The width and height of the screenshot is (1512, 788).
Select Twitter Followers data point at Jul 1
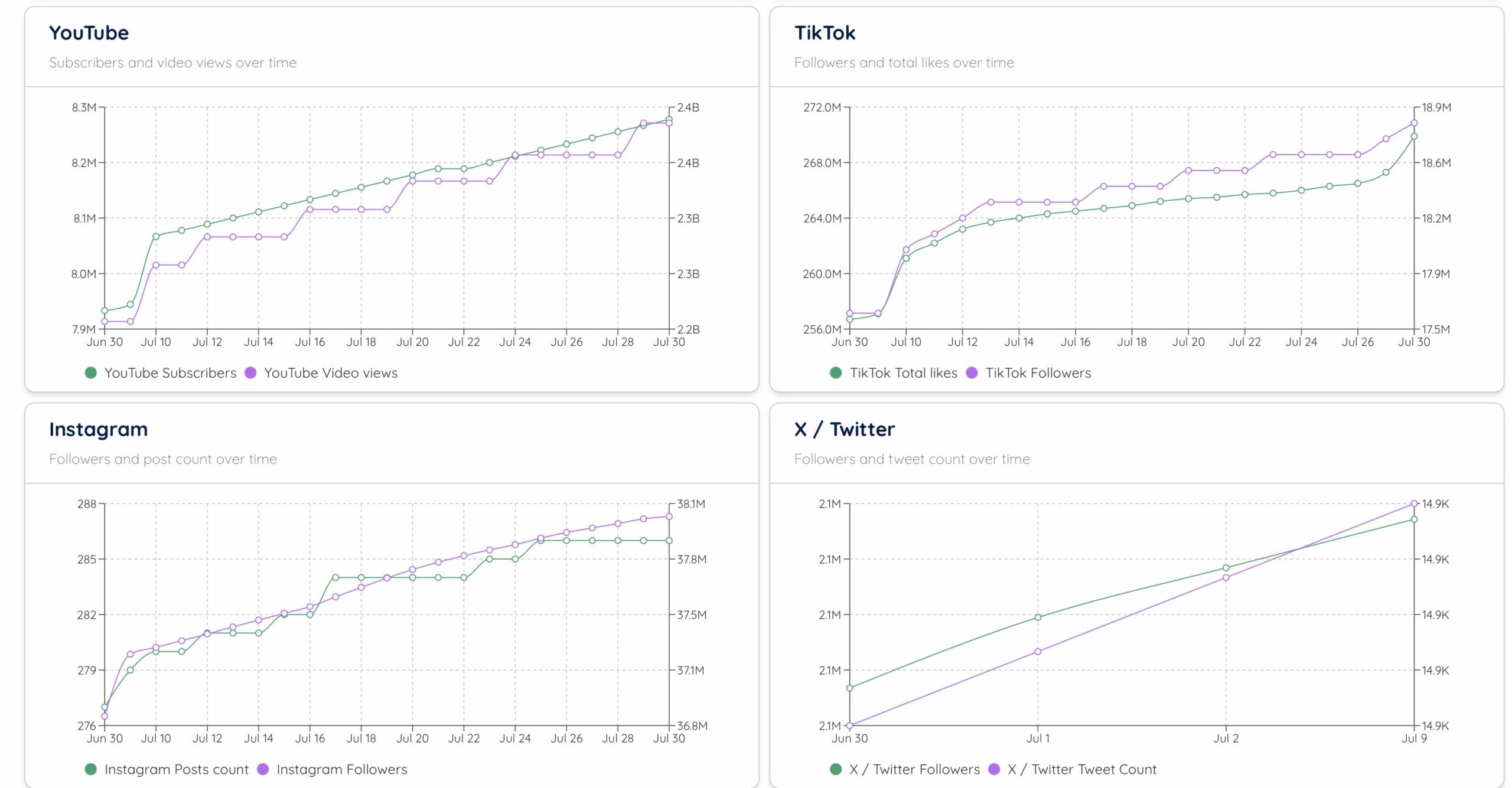tap(1038, 617)
